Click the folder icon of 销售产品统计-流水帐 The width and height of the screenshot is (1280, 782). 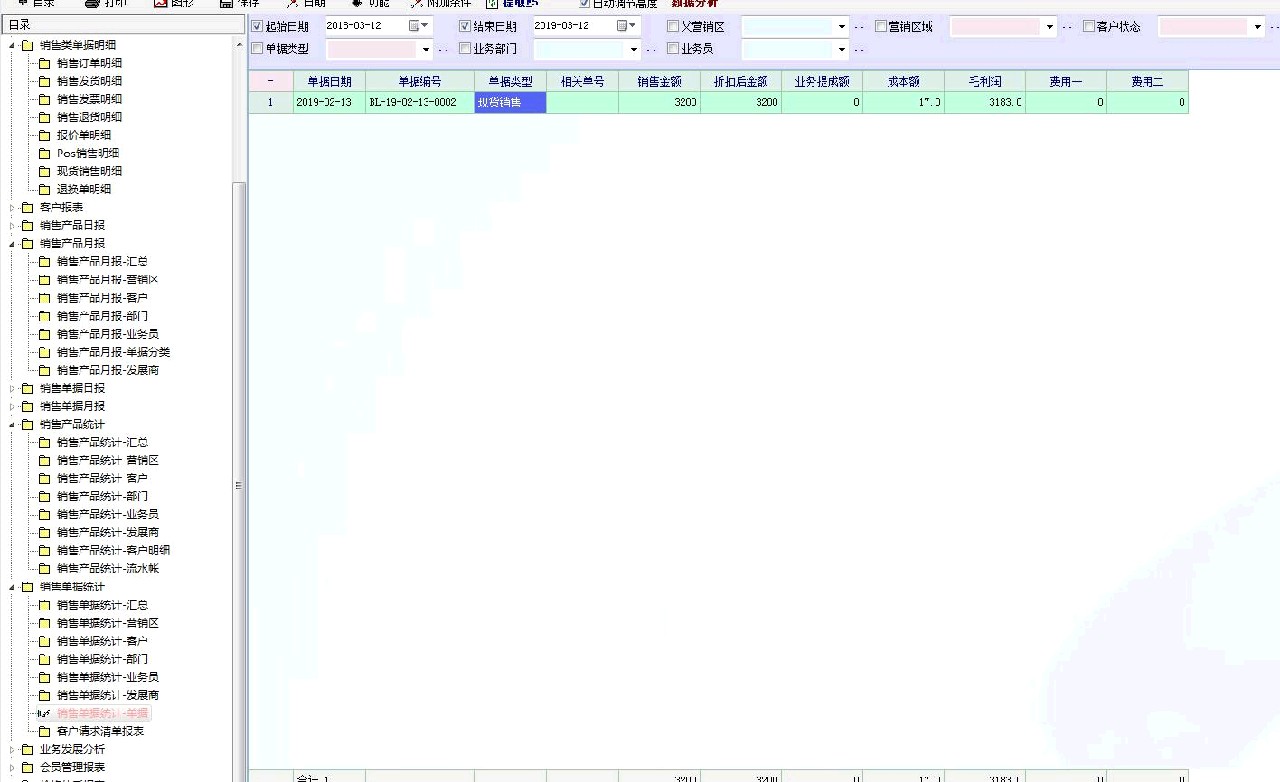point(44,568)
